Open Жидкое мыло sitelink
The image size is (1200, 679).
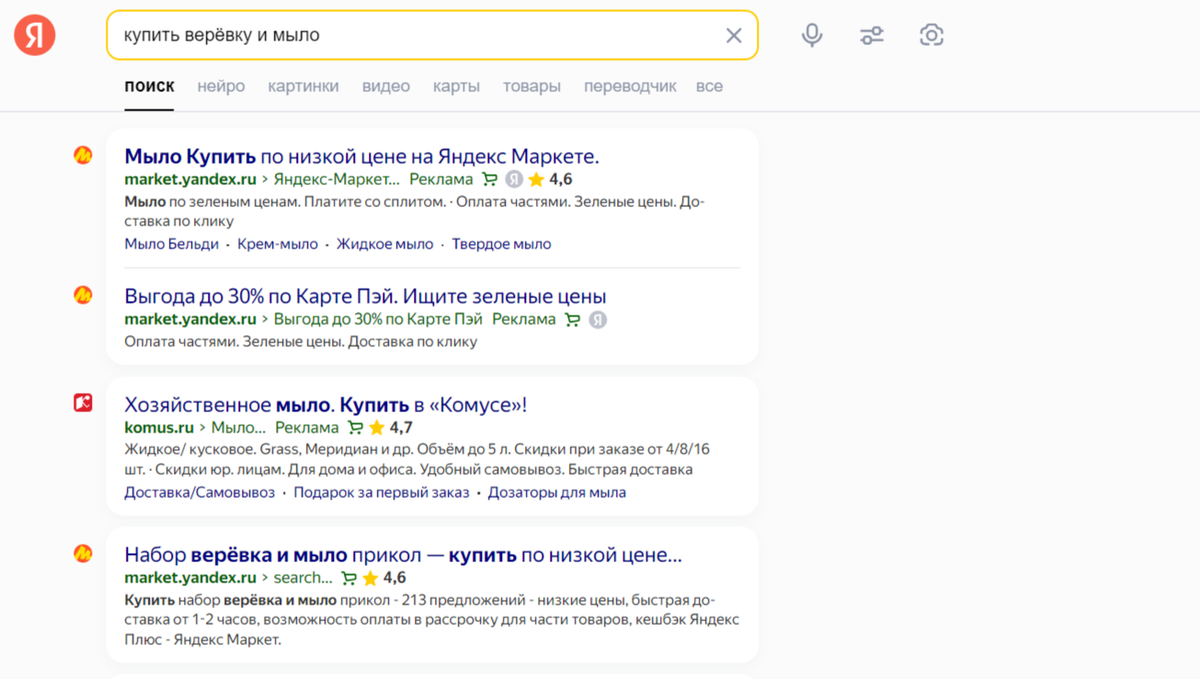[x=385, y=244]
